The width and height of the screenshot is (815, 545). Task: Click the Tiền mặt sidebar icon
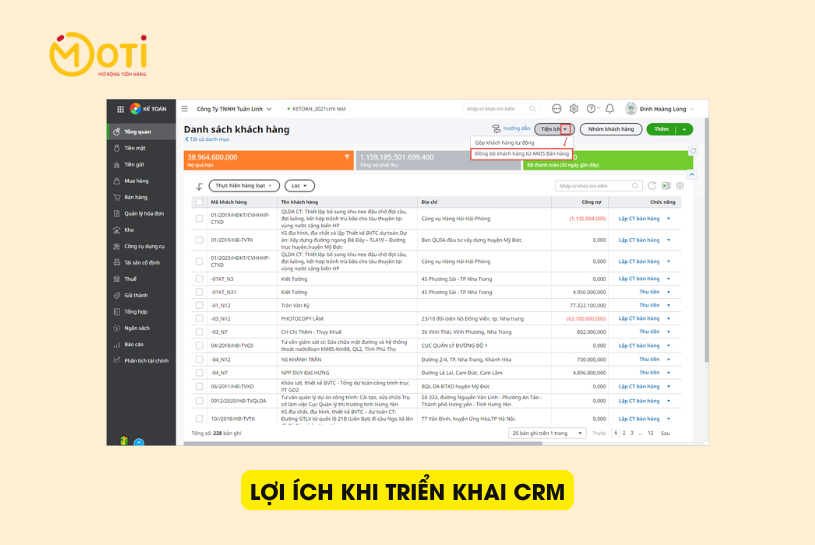point(117,148)
